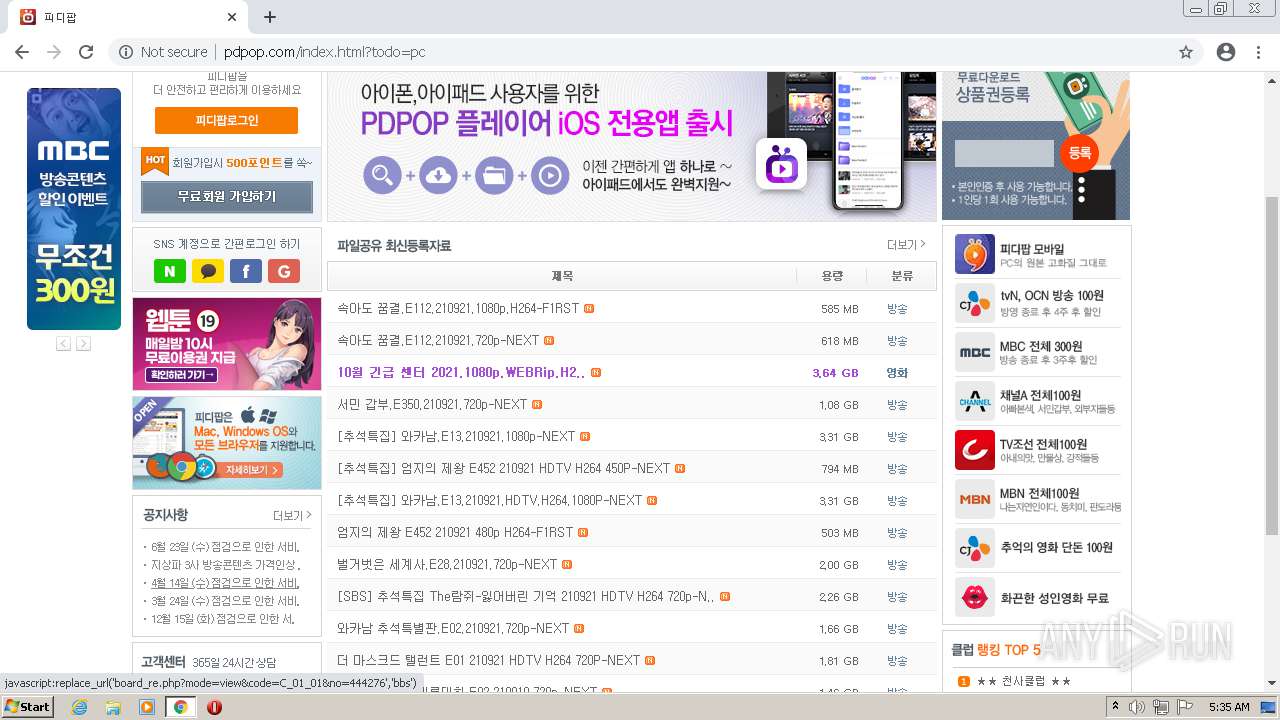Open 서민 갑부.E350 720p-NEXT post
Image resolution: width=1280 pixels, height=720 pixels.
[433, 405]
